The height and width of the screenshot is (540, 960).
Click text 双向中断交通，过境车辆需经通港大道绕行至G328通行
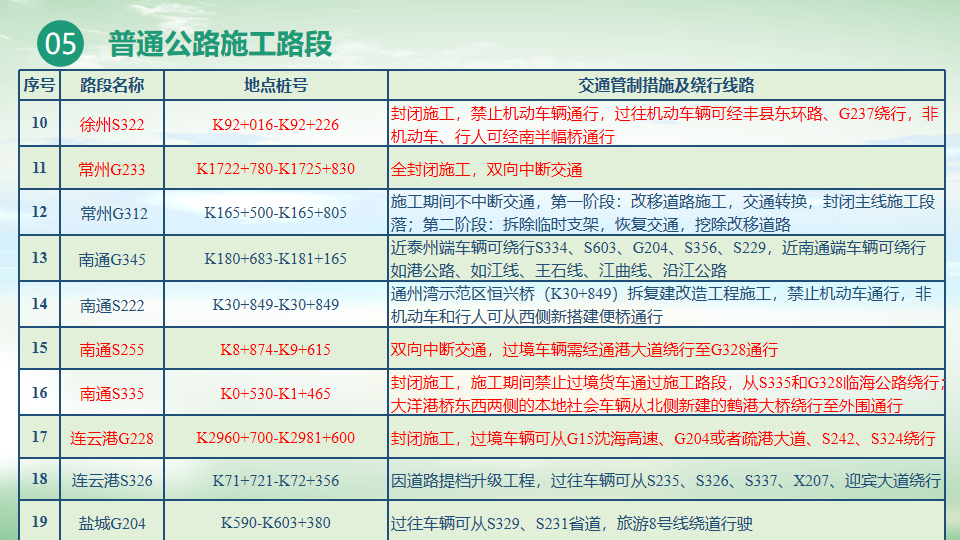click(x=585, y=350)
